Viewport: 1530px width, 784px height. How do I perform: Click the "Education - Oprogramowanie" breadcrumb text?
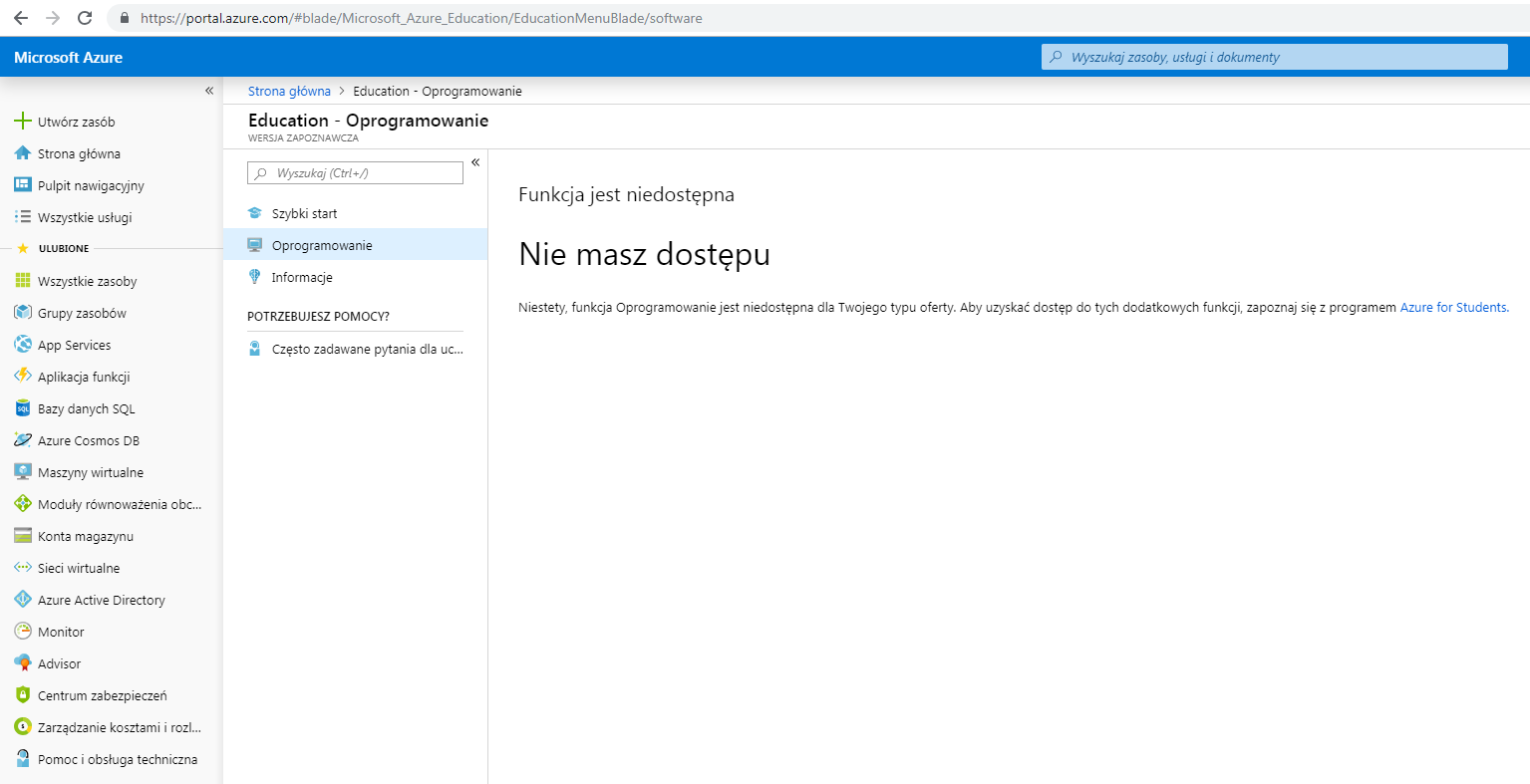click(438, 91)
